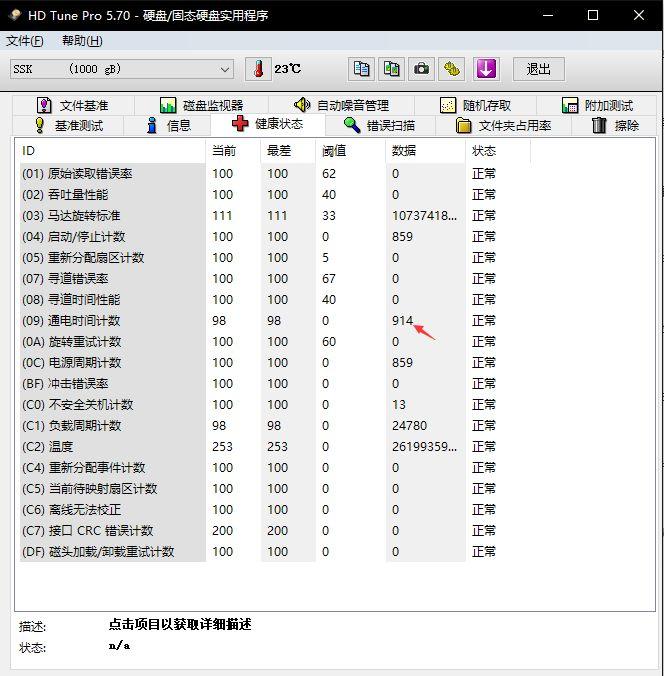
Task: Select the (07) 寻道错误率 row
Action: [x=275, y=279]
